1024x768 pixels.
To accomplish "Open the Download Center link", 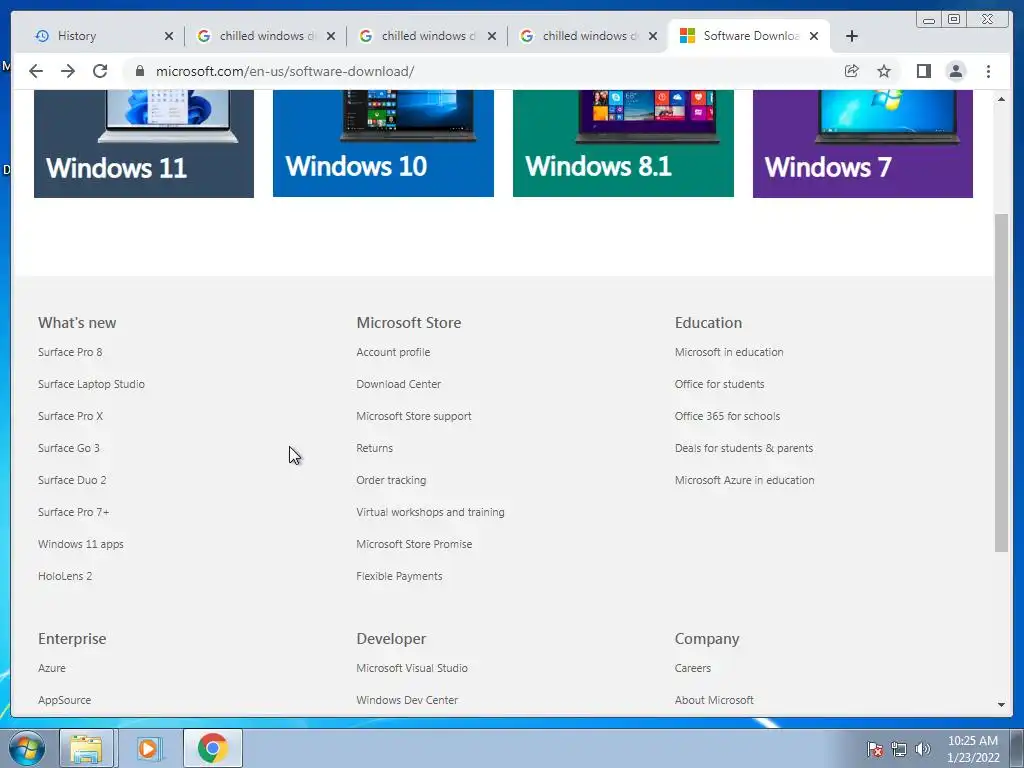I will point(398,384).
